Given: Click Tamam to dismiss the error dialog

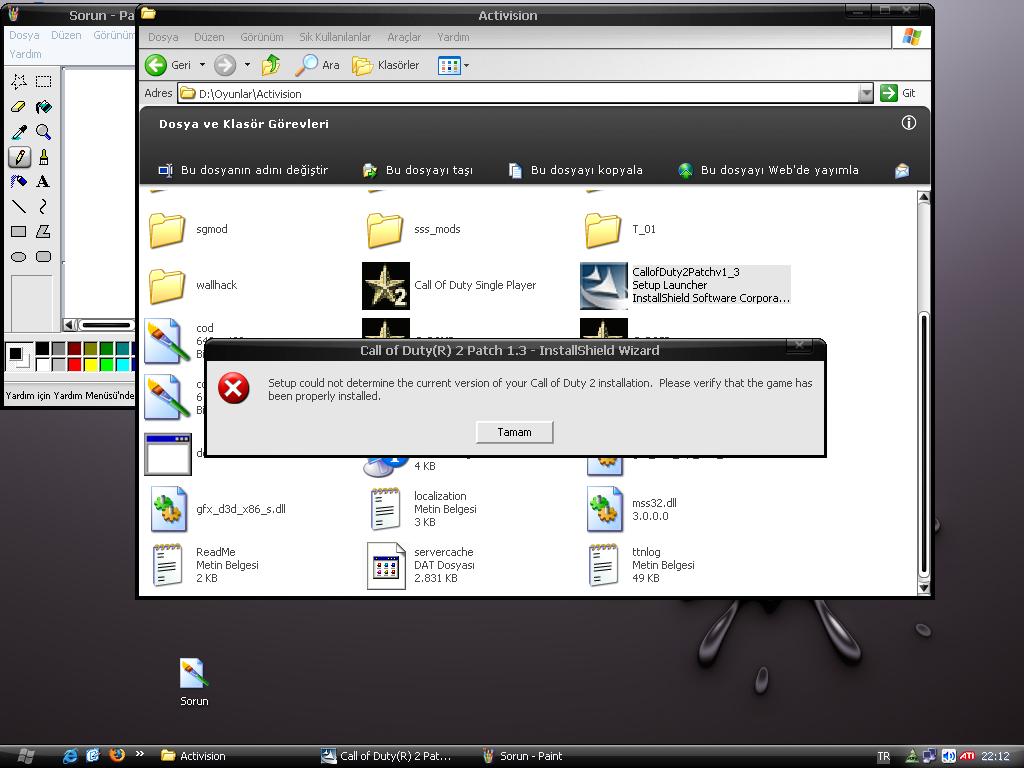Looking at the screenshot, I should 515,432.
